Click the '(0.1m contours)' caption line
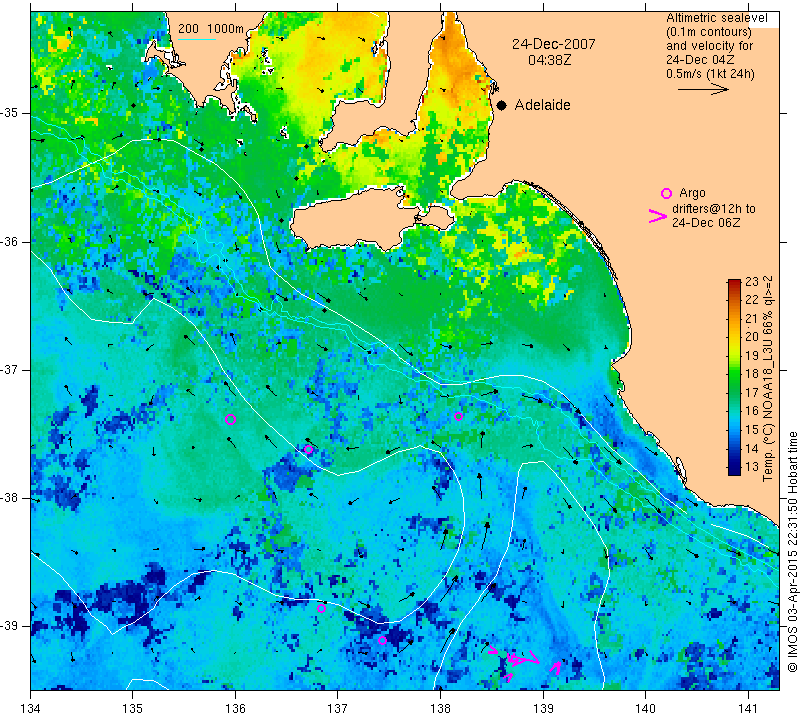Screen dimensions: 800x720 coord(709,32)
